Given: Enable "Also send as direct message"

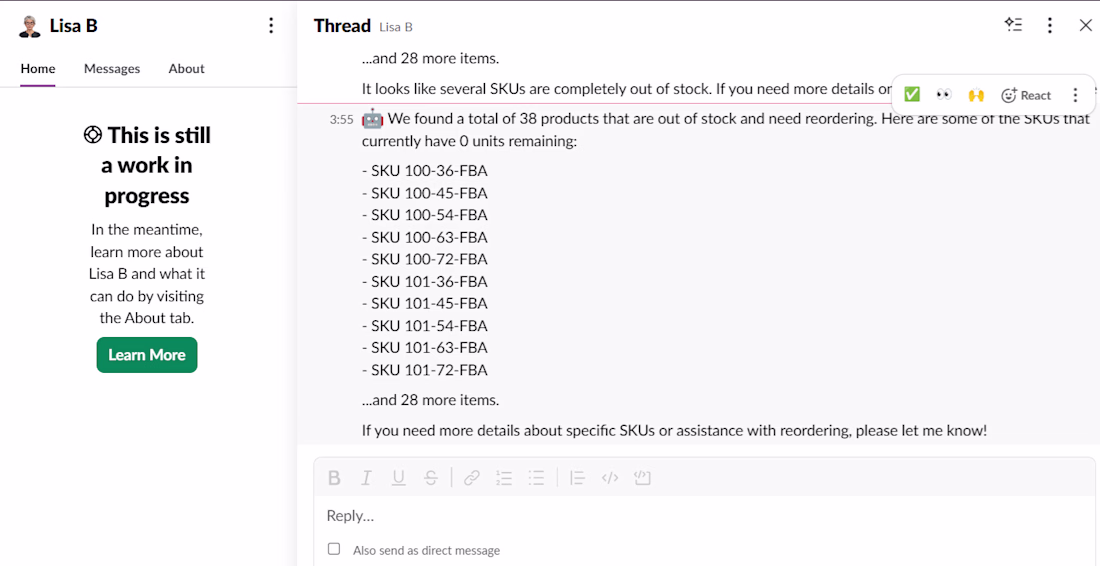Looking at the screenshot, I should (334, 549).
